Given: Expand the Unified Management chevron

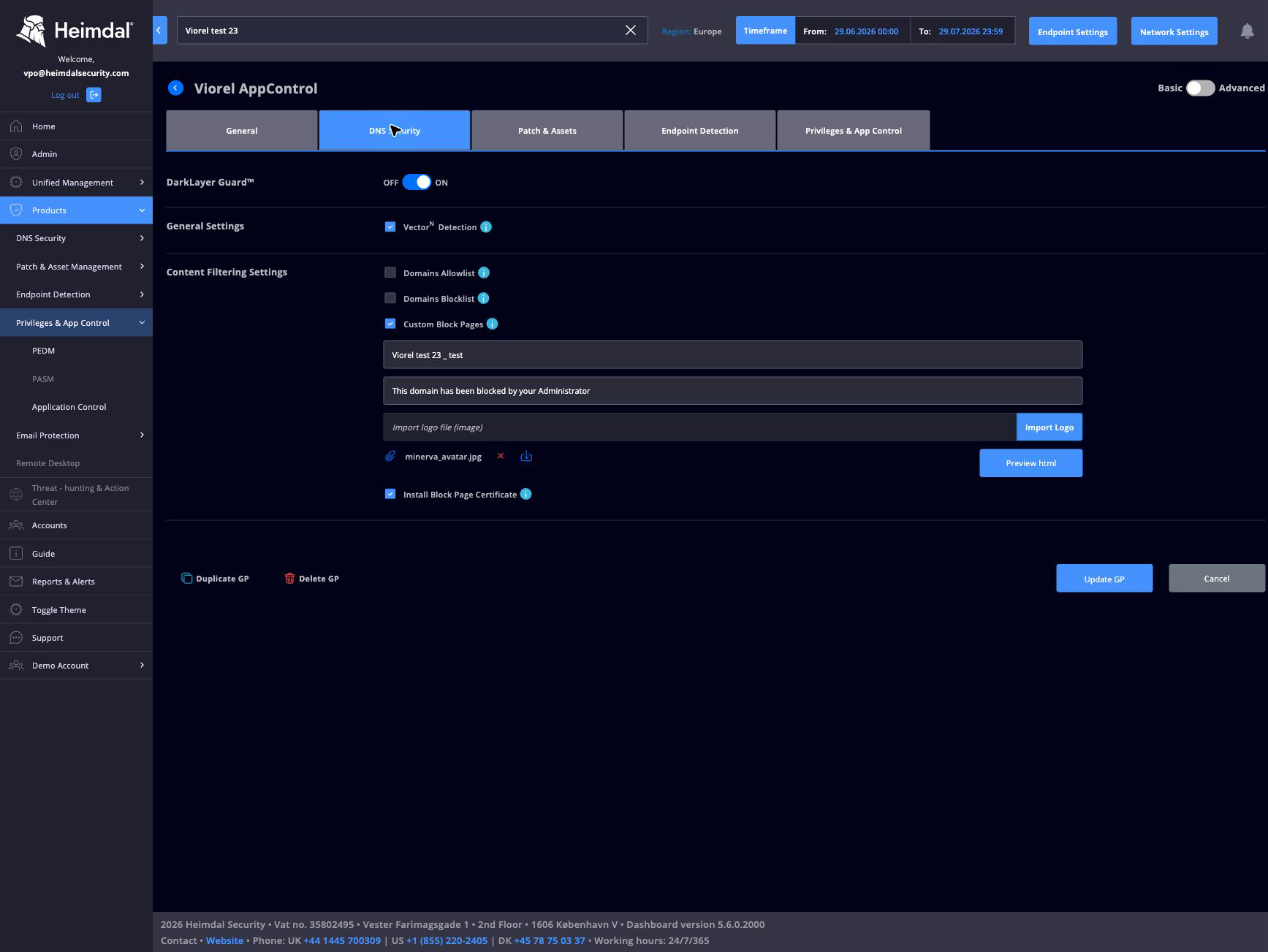Looking at the screenshot, I should coord(142,183).
